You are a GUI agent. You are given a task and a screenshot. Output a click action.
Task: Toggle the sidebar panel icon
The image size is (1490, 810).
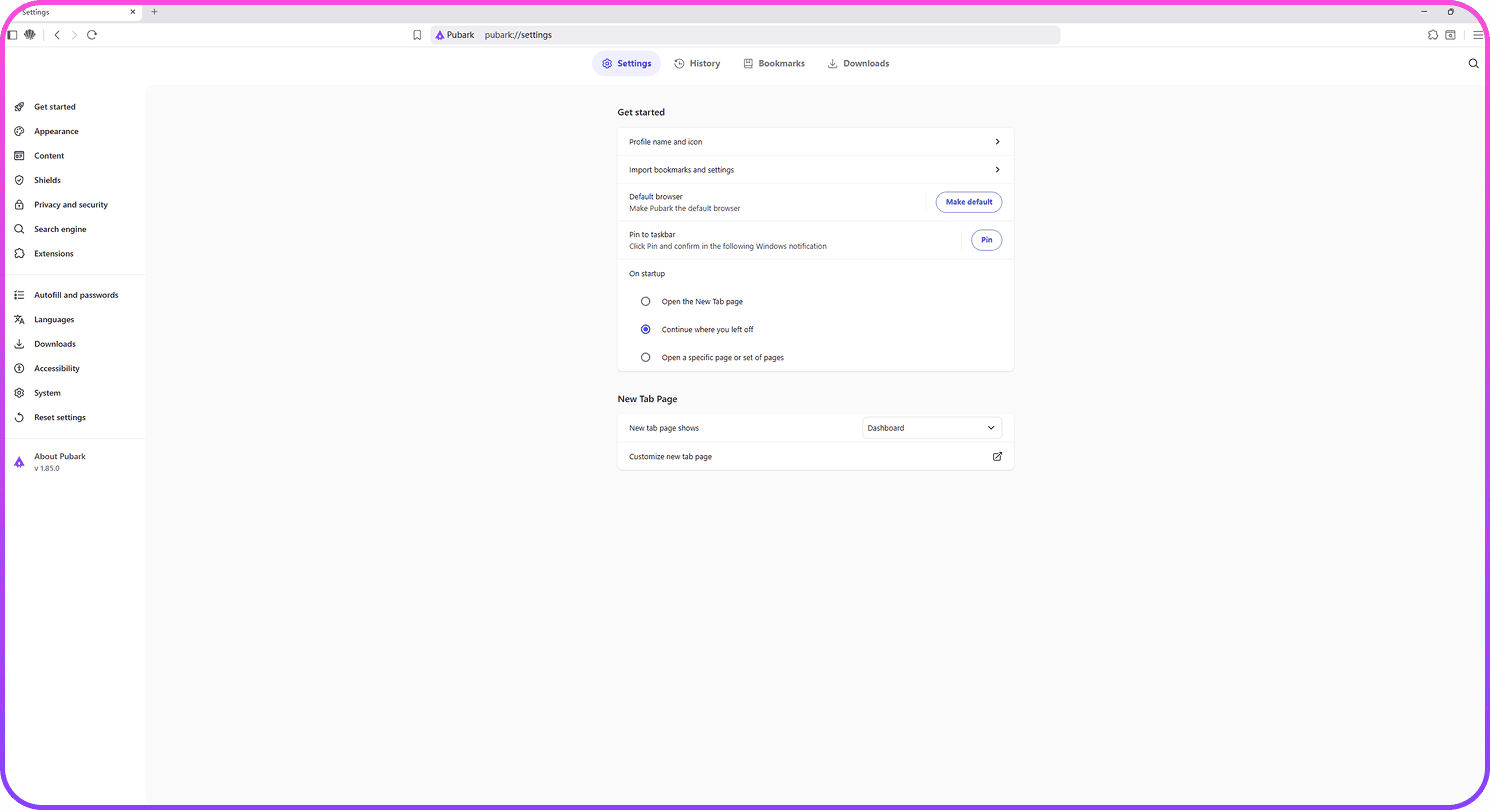point(12,35)
